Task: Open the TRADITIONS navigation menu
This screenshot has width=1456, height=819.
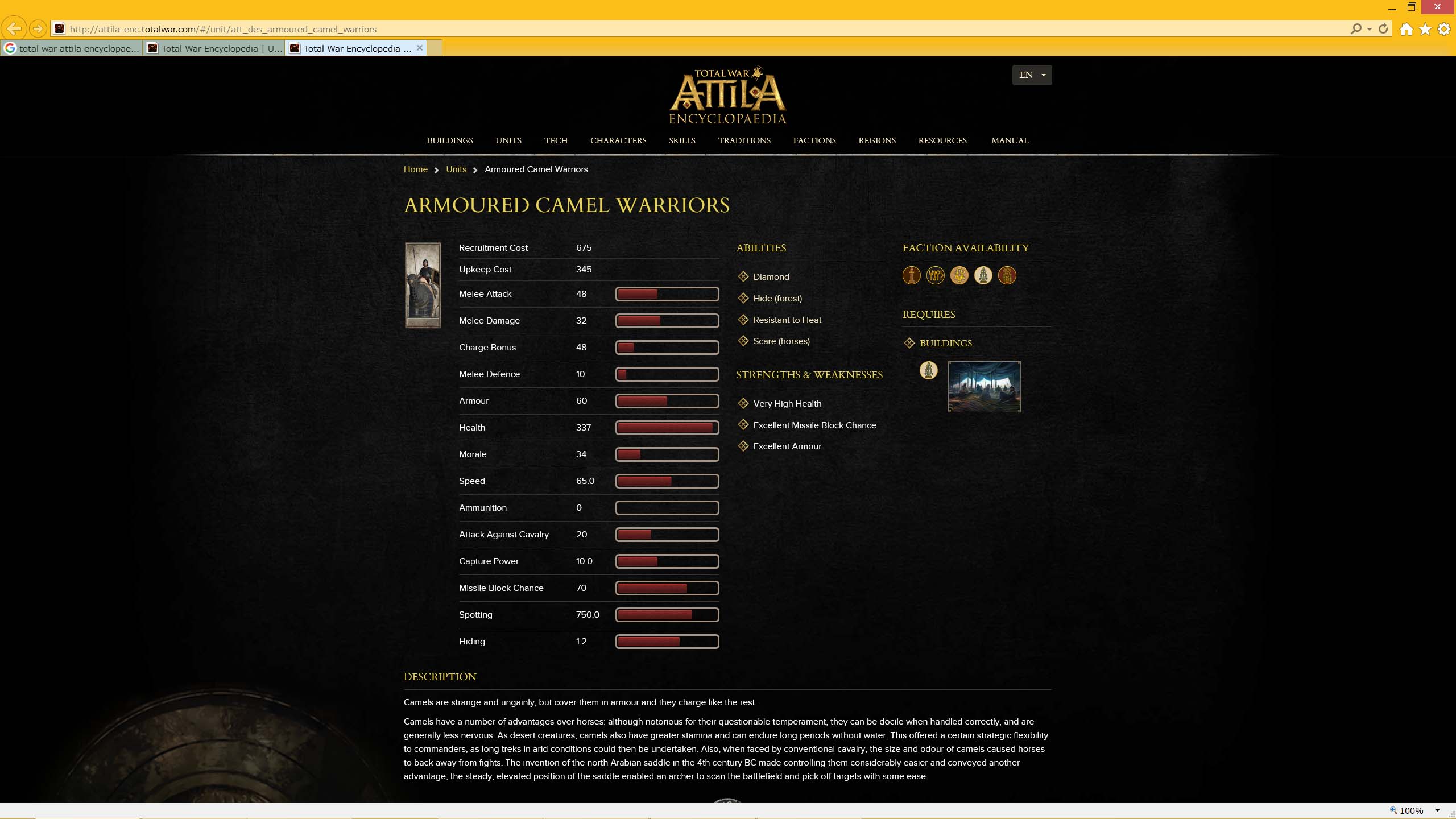Action: point(744,140)
